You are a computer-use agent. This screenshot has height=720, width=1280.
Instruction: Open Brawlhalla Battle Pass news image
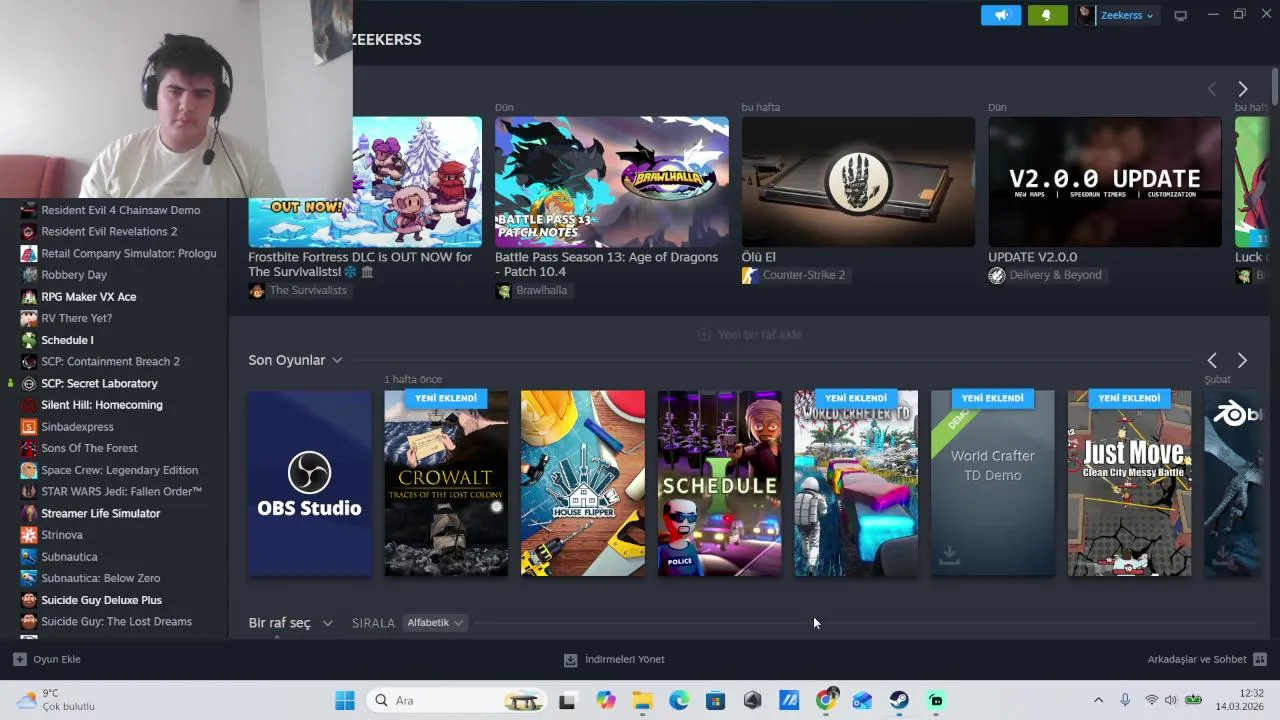point(612,182)
